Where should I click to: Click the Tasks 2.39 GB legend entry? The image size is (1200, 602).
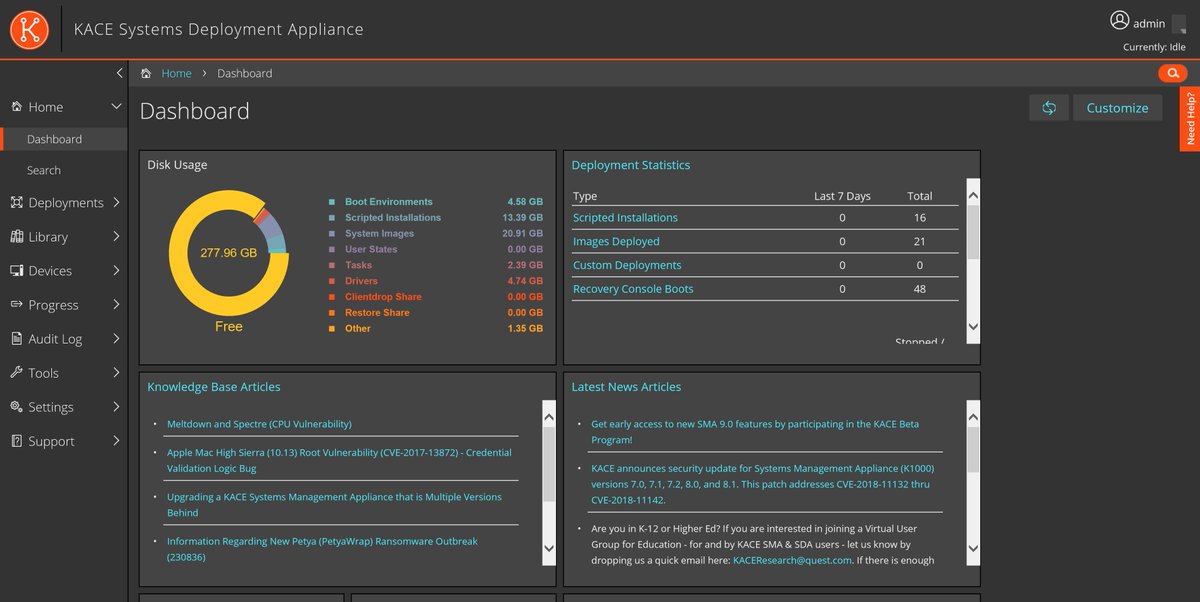pos(436,265)
